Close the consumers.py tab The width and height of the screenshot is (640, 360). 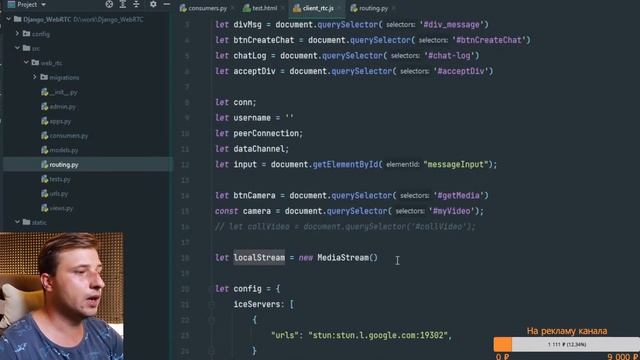click(233, 8)
